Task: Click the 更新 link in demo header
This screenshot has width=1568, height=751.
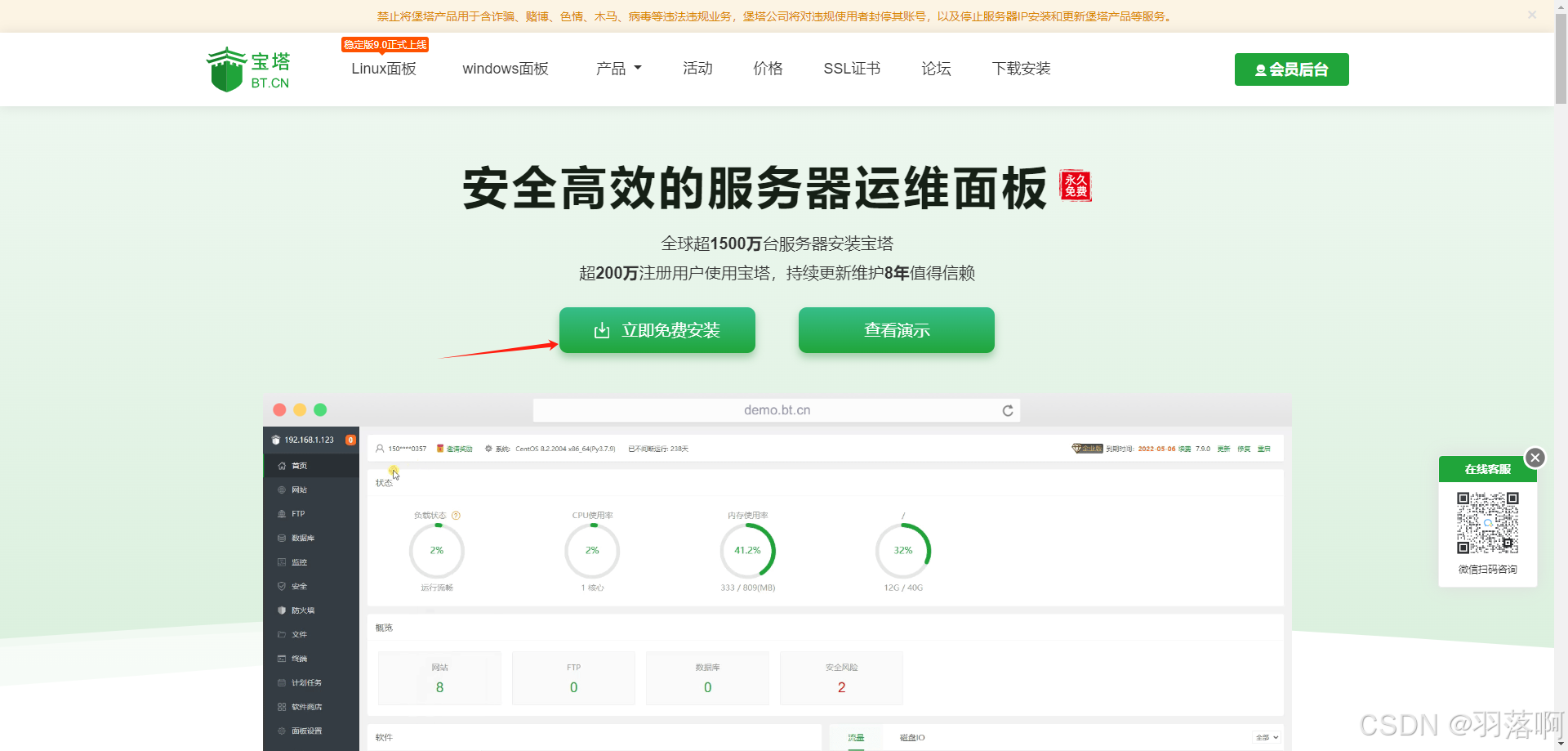Action: [x=1223, y=449]
